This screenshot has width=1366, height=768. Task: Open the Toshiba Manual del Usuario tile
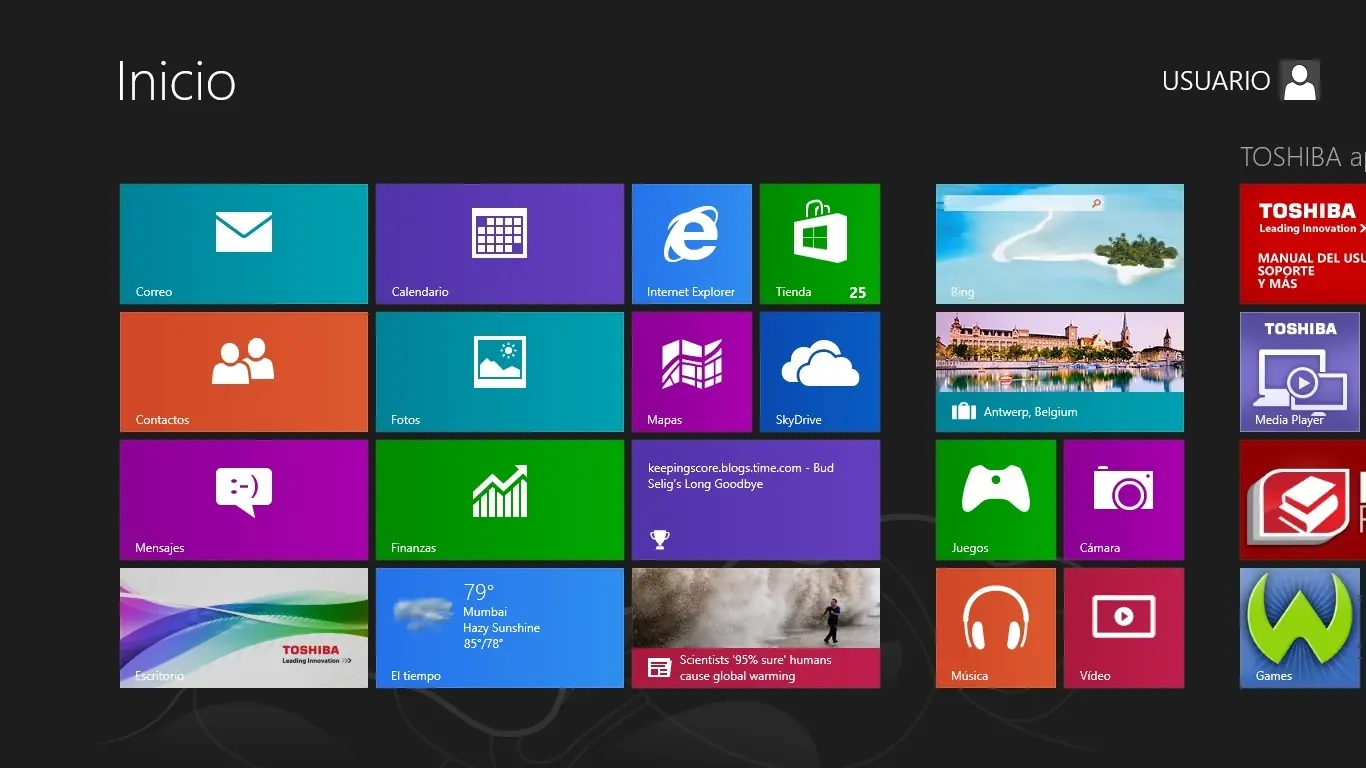click(x=1303, y=244)
